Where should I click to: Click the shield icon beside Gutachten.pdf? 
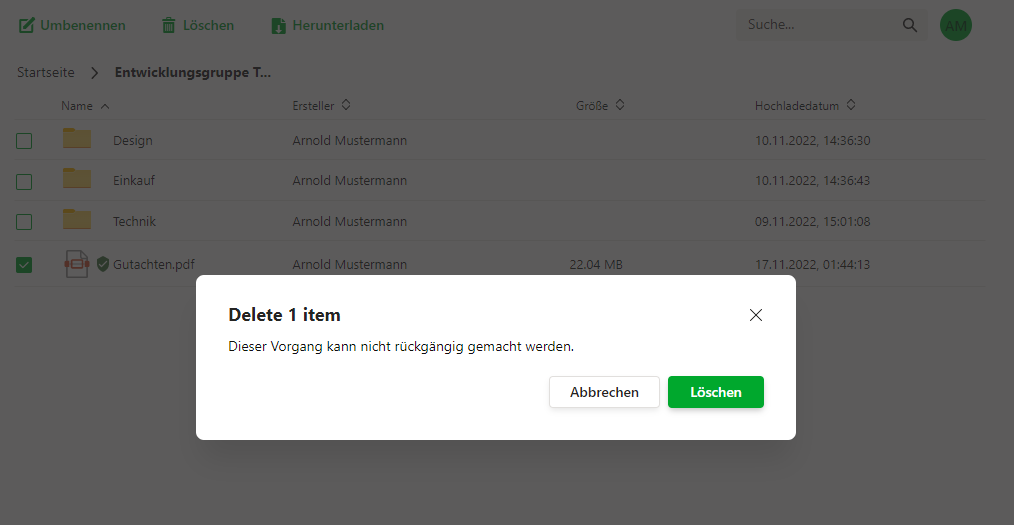pyautogui.click(x=103, y=263)
